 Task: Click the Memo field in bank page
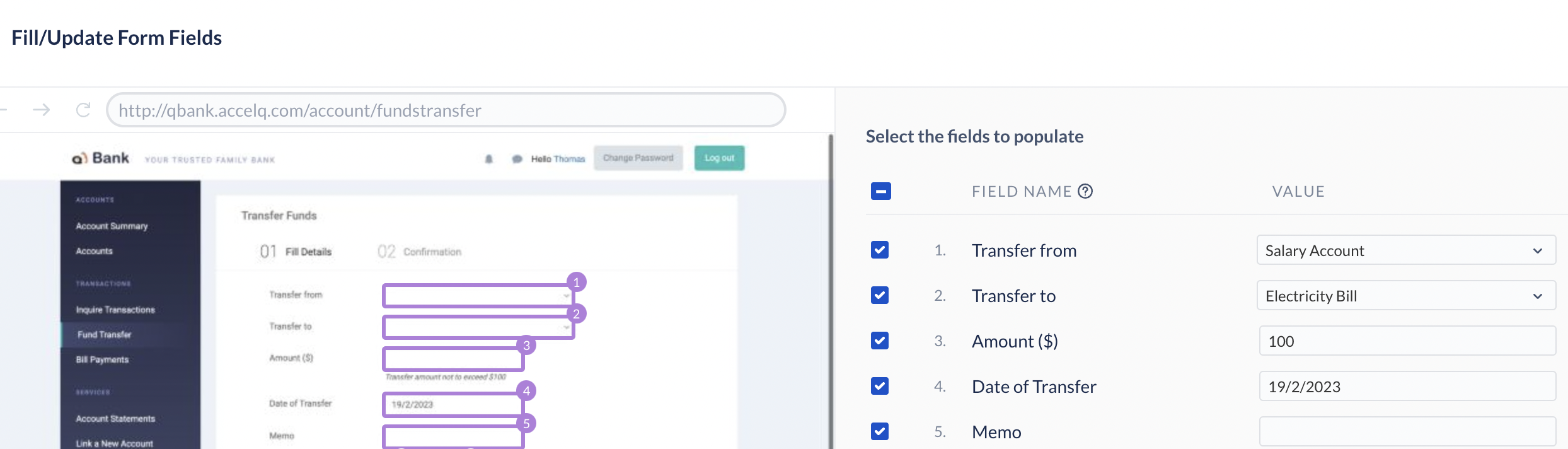tap(453, 436)
